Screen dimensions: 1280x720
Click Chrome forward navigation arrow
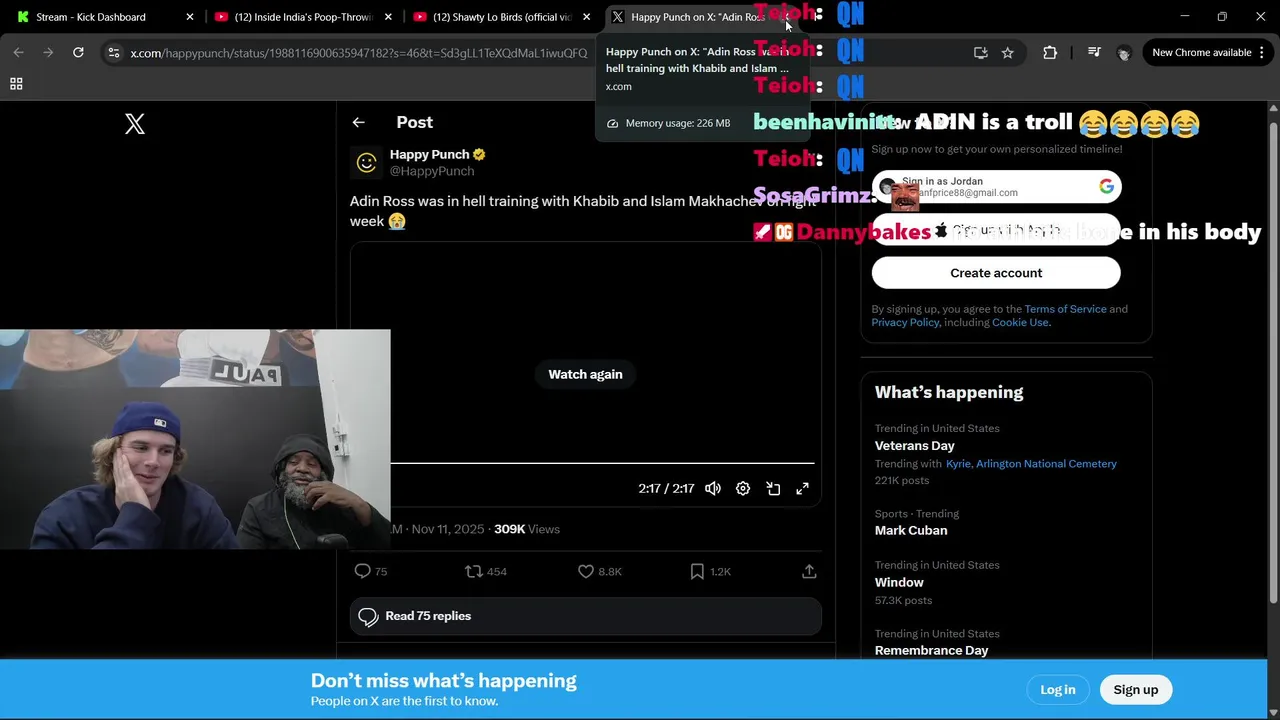(x=48, y=52)
